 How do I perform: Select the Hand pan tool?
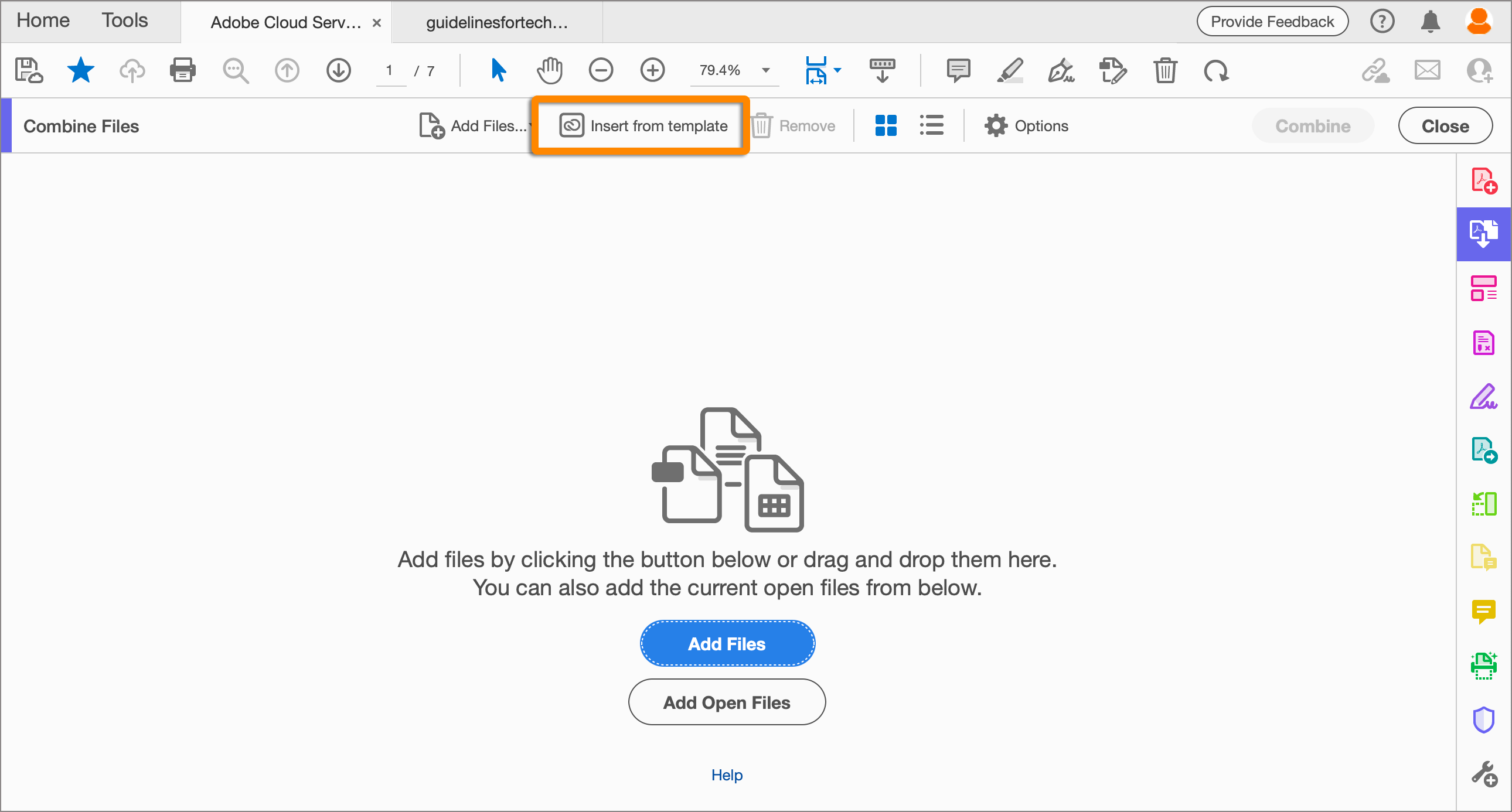(549, 70)
